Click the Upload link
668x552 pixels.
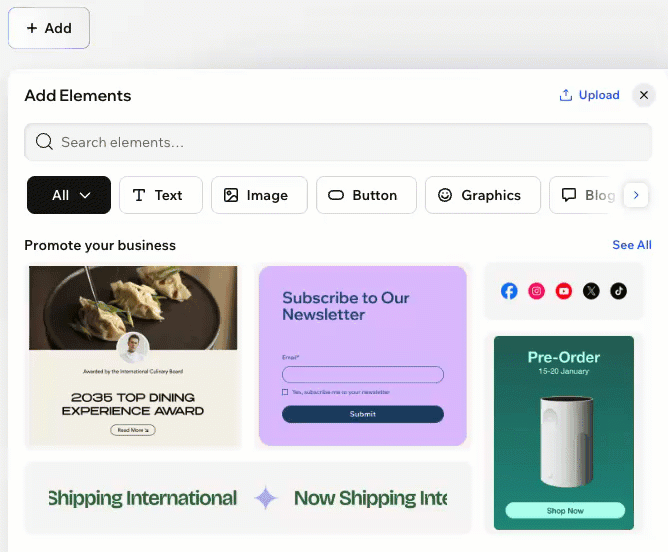(x=590, y=95)
